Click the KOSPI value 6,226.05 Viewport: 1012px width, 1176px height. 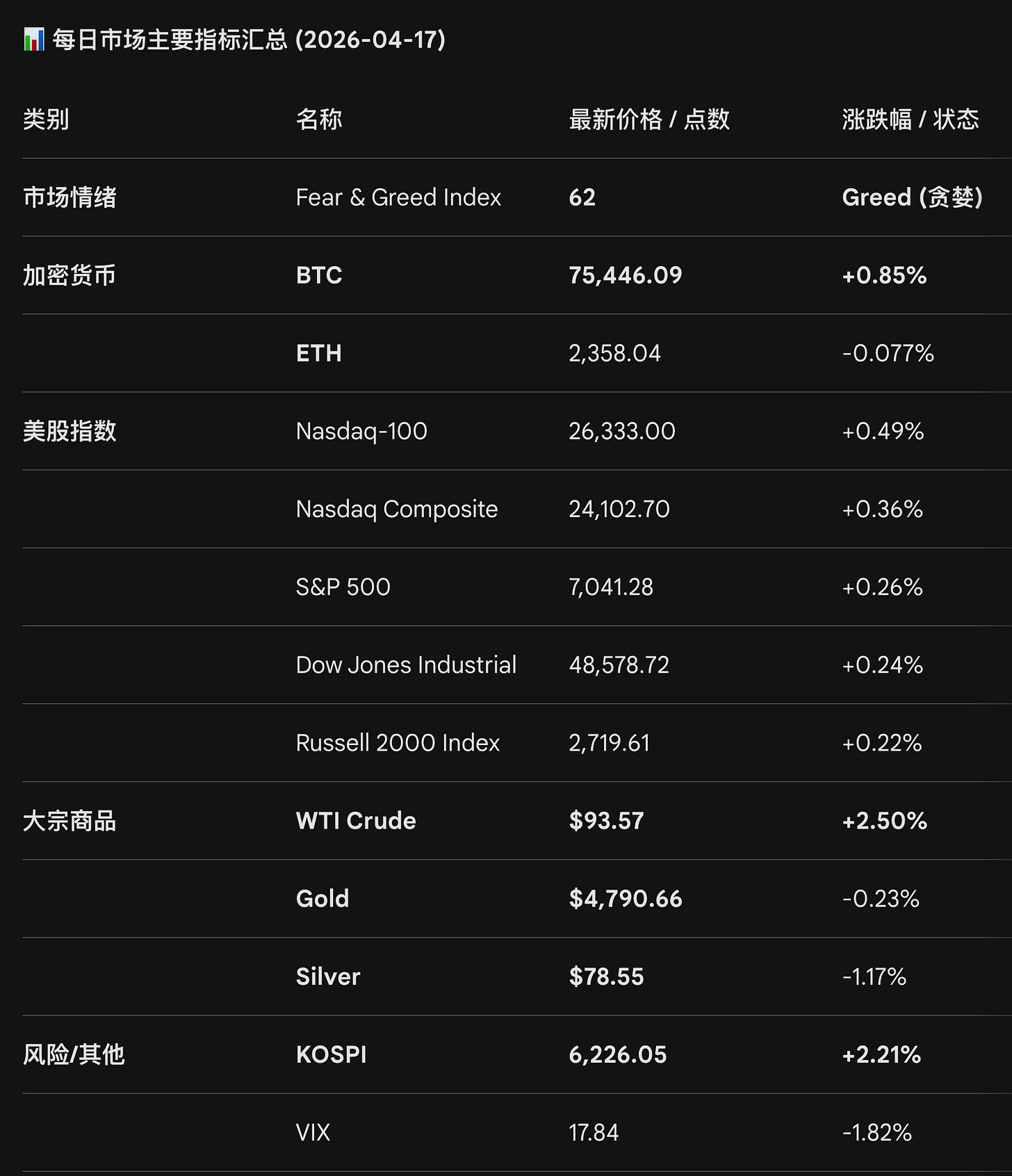618,1054
